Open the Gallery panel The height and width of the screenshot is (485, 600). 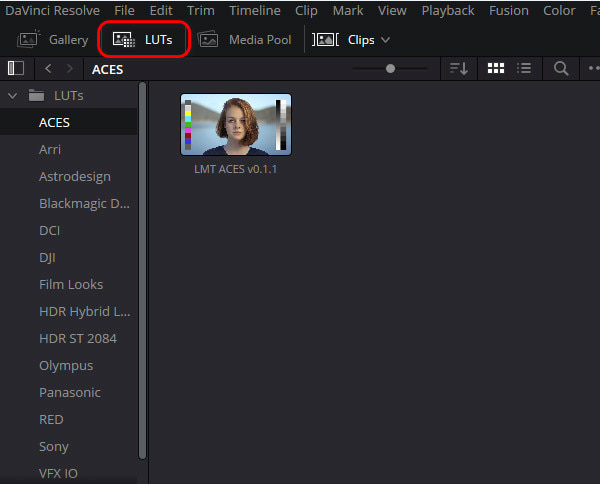[53, 39]
